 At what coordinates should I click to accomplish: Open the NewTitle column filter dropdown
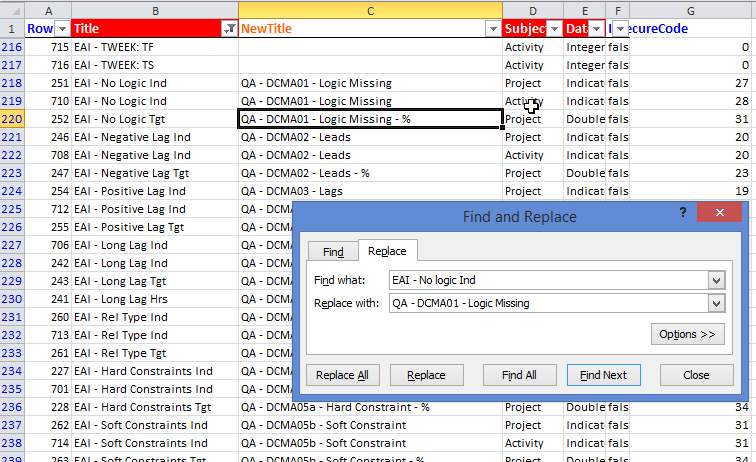[491, 30]
